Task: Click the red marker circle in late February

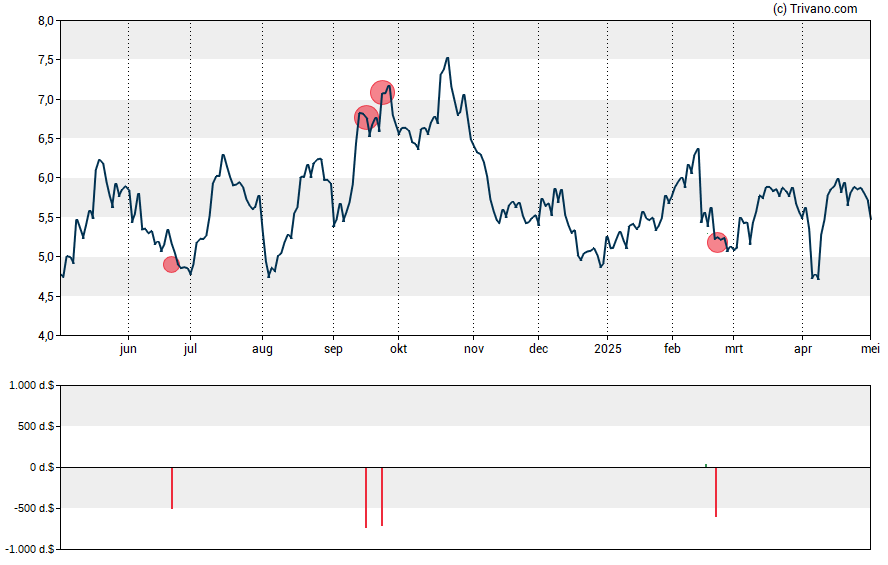Action: 717,242
